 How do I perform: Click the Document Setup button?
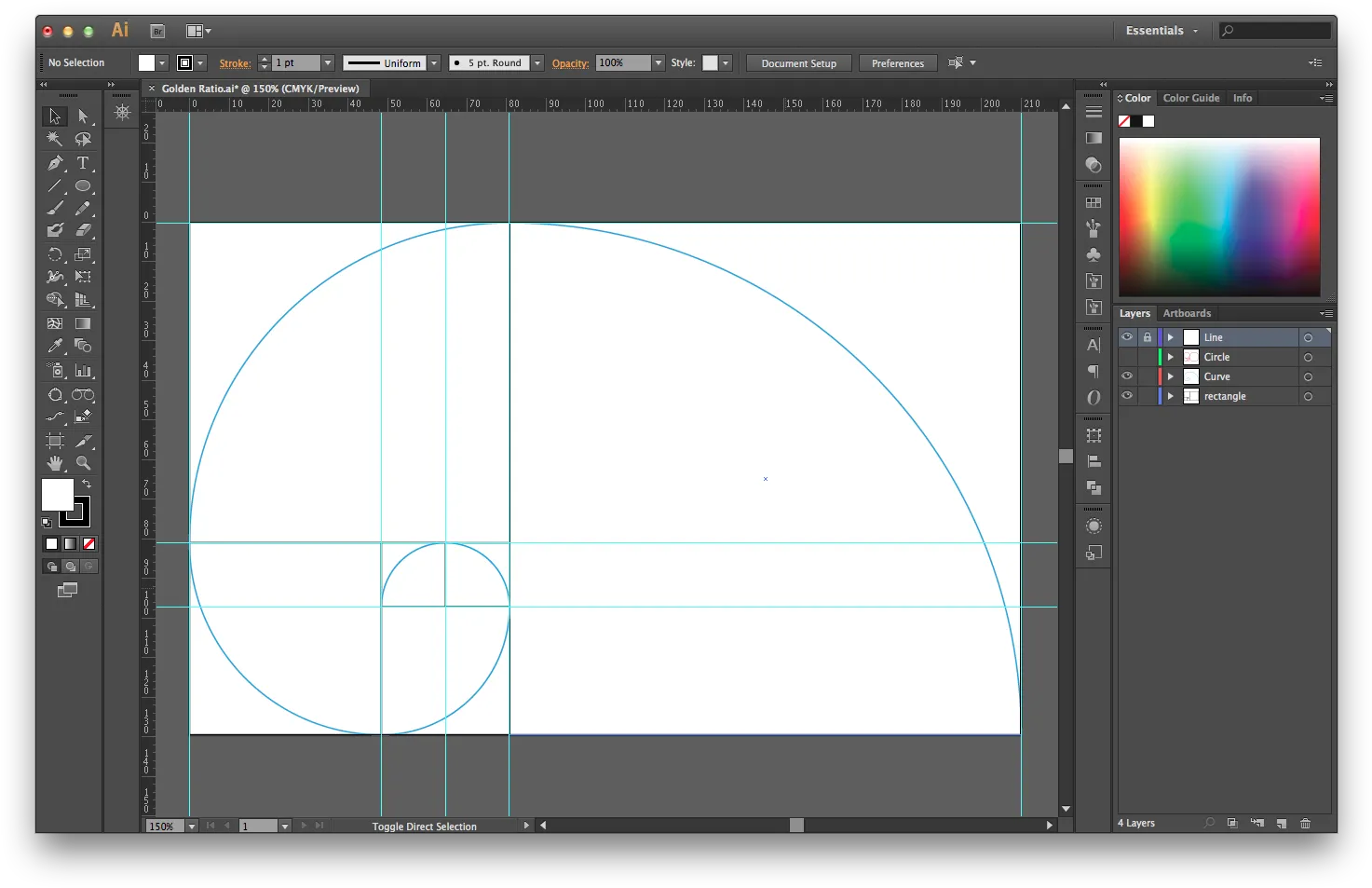798,63
